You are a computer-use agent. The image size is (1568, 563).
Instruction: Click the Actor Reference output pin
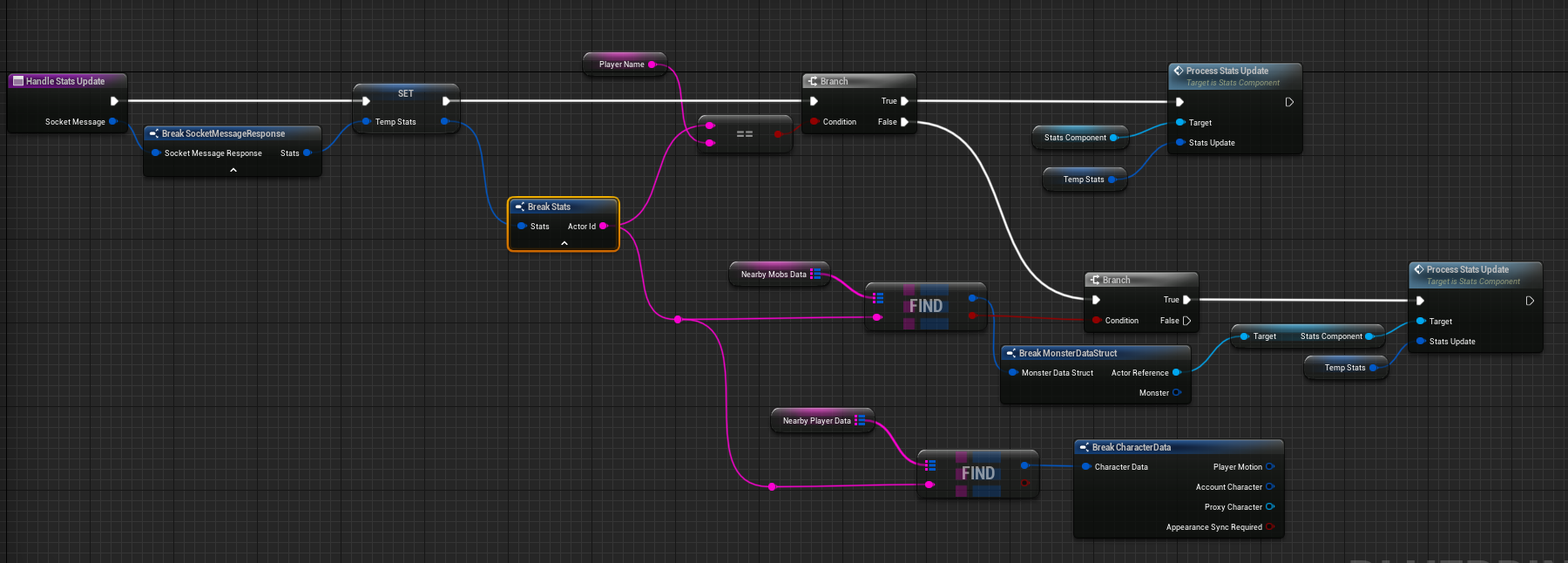tap(1176, 373)
